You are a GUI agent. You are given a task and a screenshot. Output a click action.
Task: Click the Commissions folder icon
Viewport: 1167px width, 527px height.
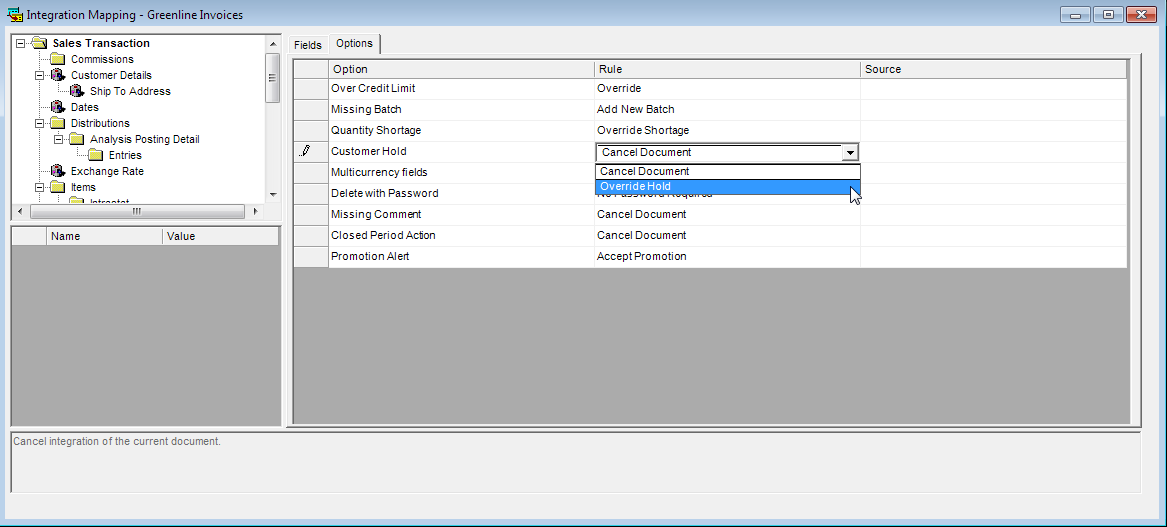pos(57,60)
